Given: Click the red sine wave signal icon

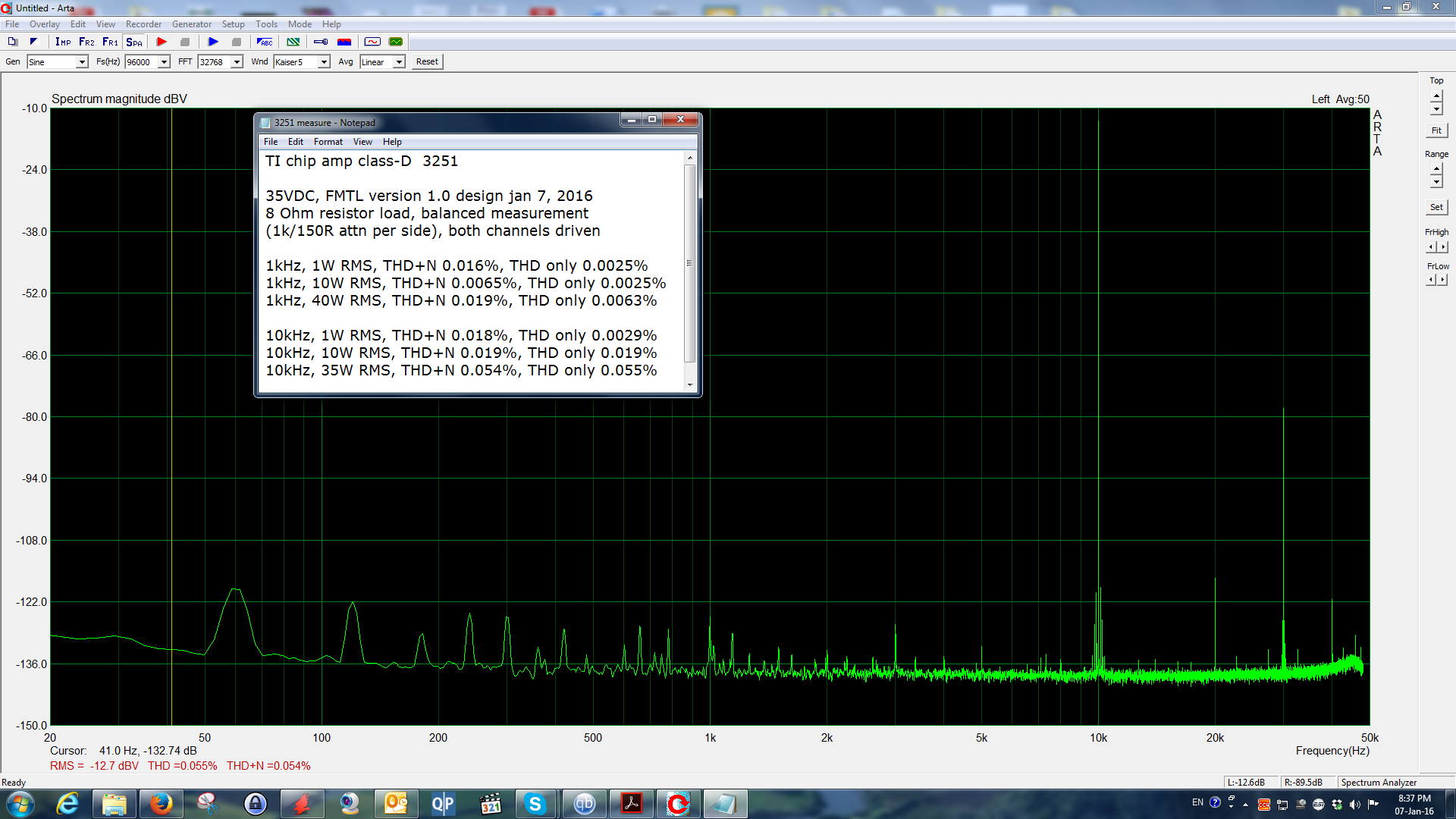Looking at the screenshot, I should (372, 42).
